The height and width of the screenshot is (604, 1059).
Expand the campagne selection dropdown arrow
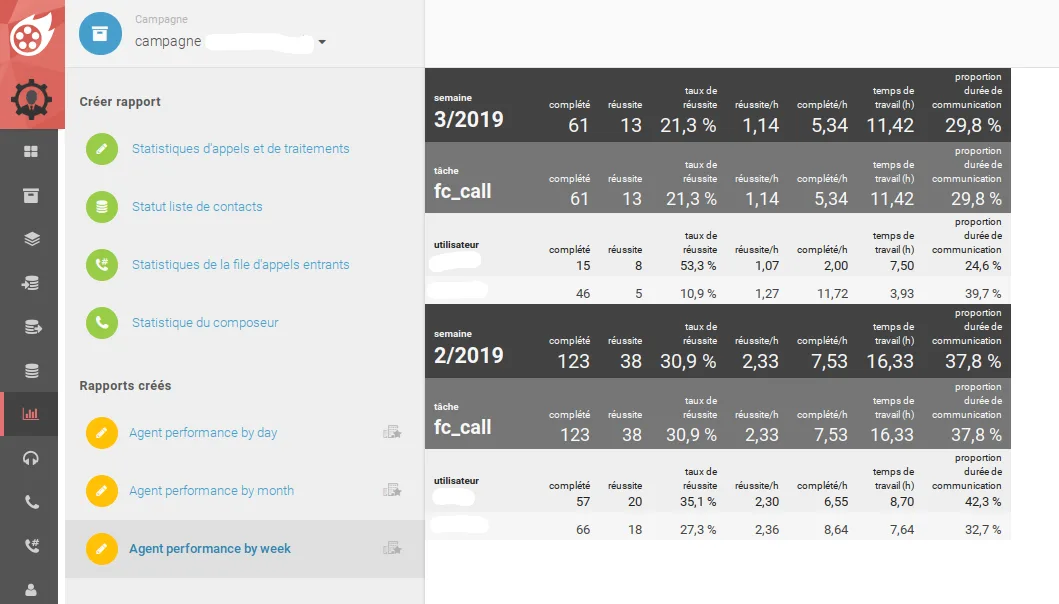click(x=322, y=42)
